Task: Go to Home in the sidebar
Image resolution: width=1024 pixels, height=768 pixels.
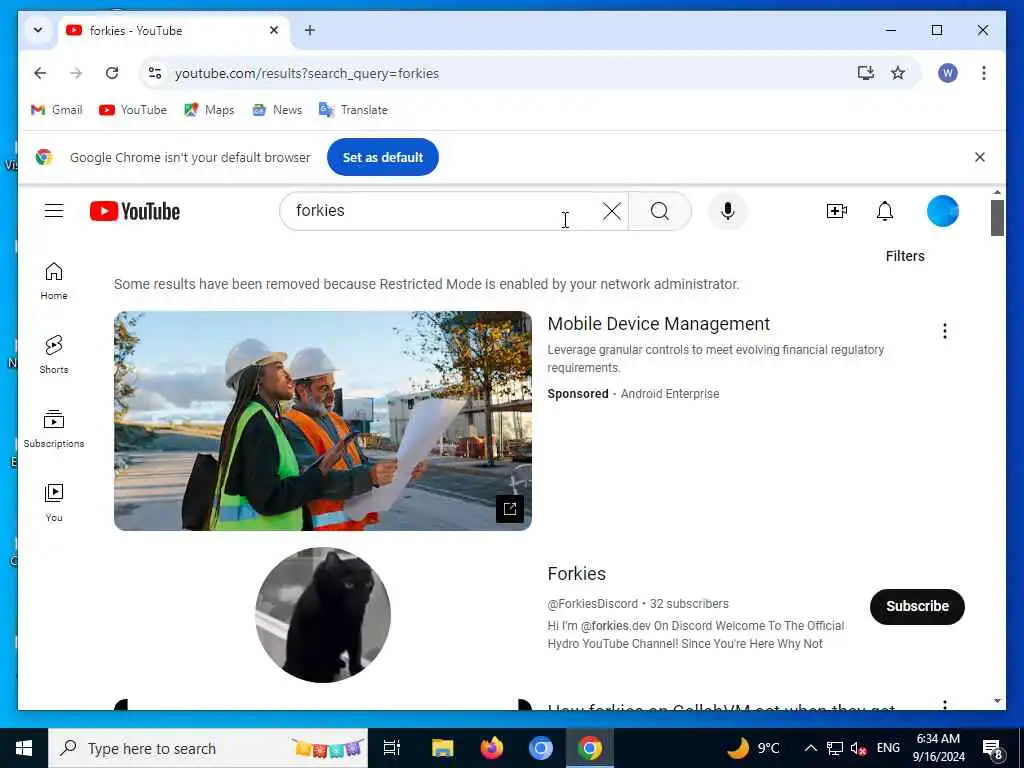Action: pyautogui.click(x=54, y=281)
